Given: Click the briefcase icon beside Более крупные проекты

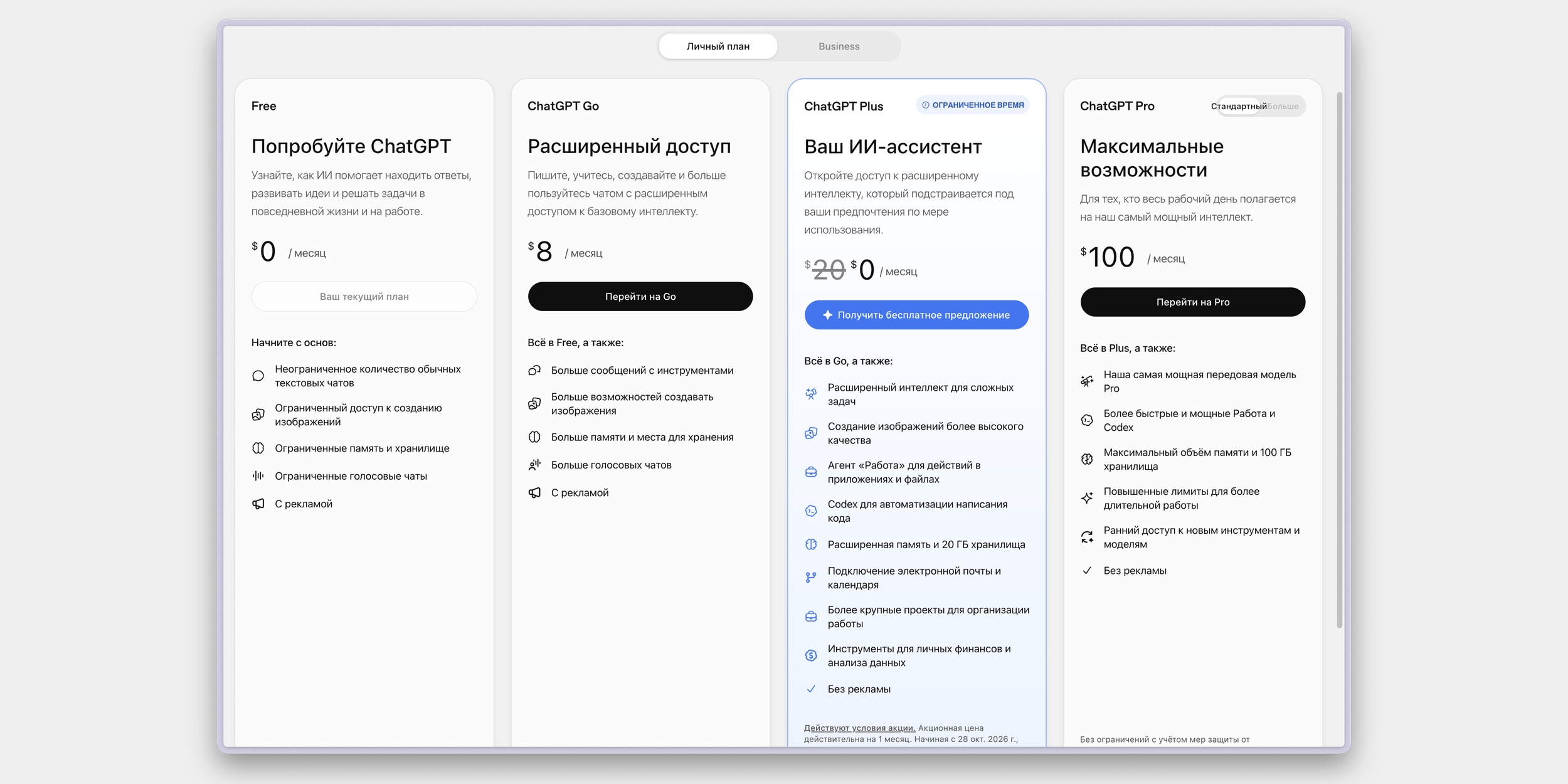Looking at the screenshot, I should click(x=811, y=616).
